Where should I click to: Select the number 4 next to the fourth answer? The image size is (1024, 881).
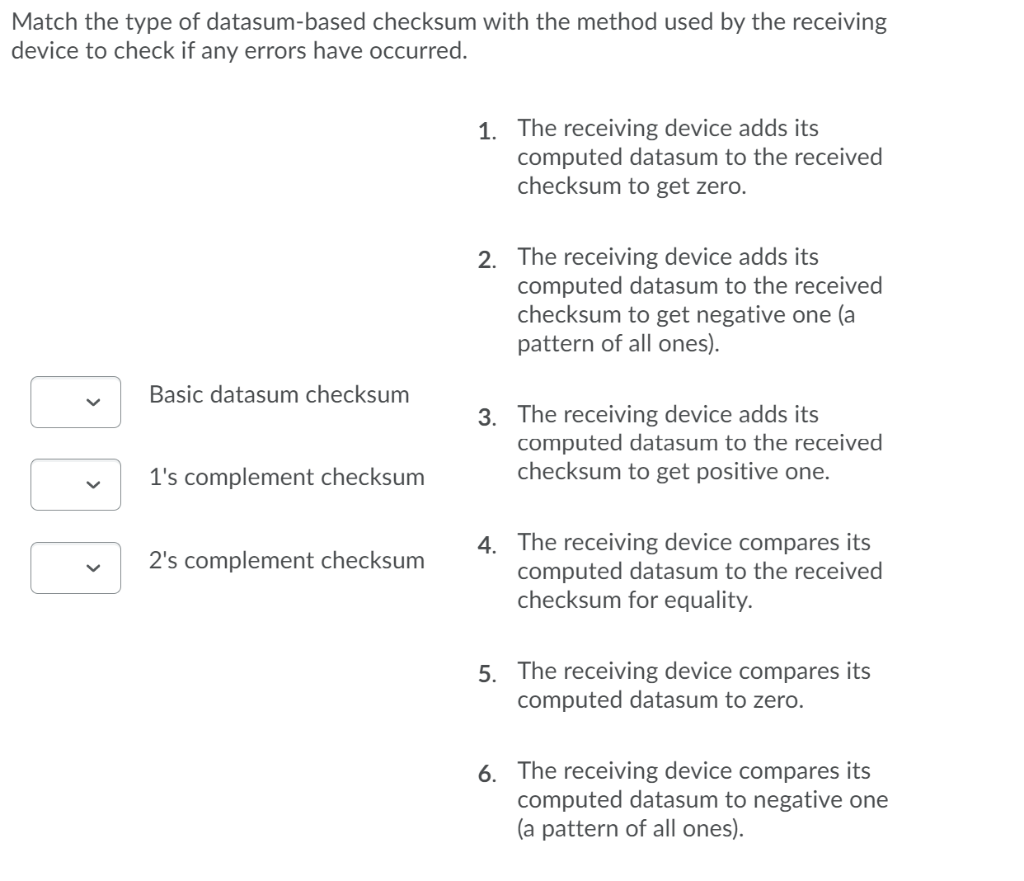[x=484, y=542]
